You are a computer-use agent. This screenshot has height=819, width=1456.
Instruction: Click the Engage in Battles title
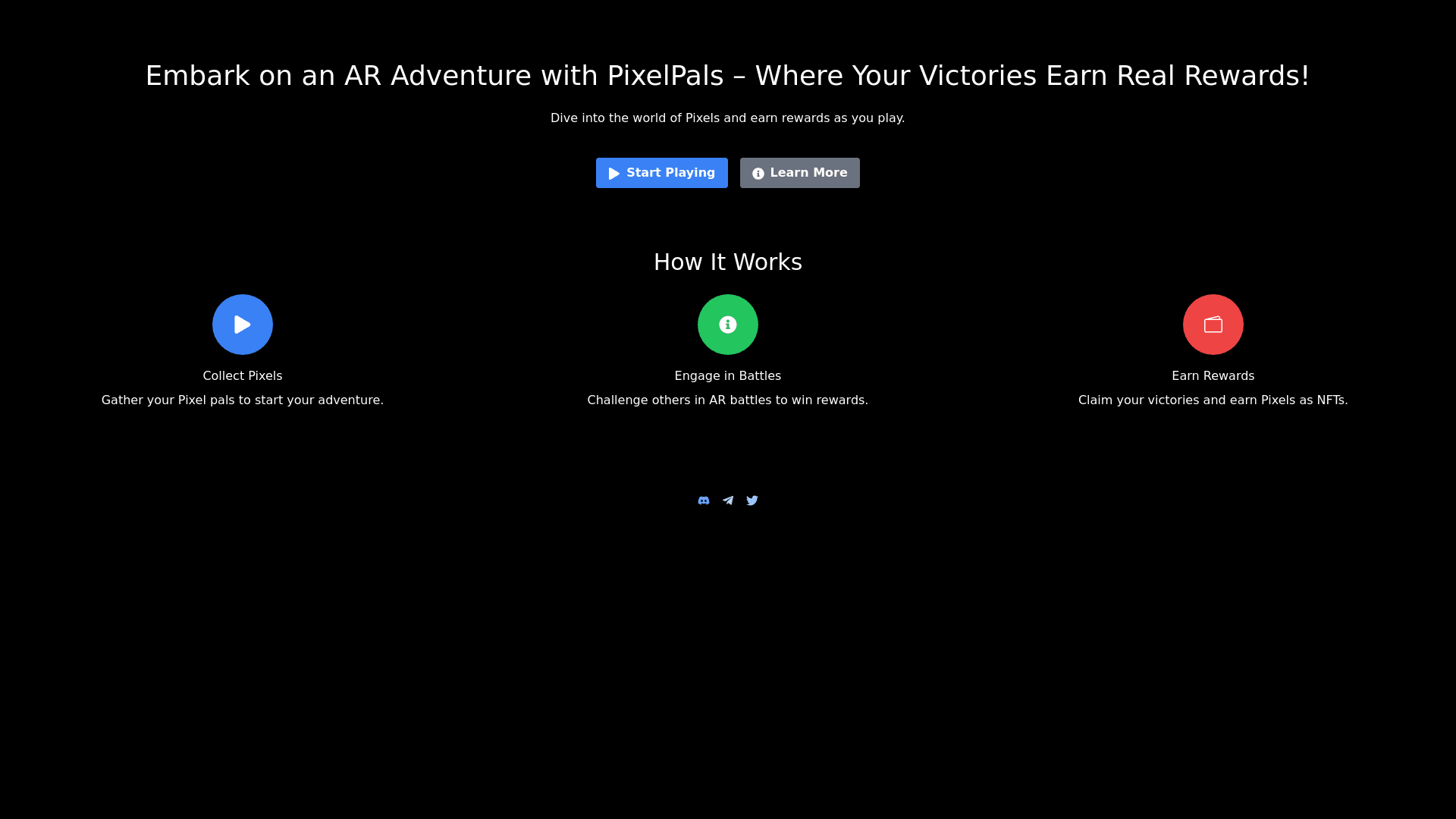coord(728,376)
